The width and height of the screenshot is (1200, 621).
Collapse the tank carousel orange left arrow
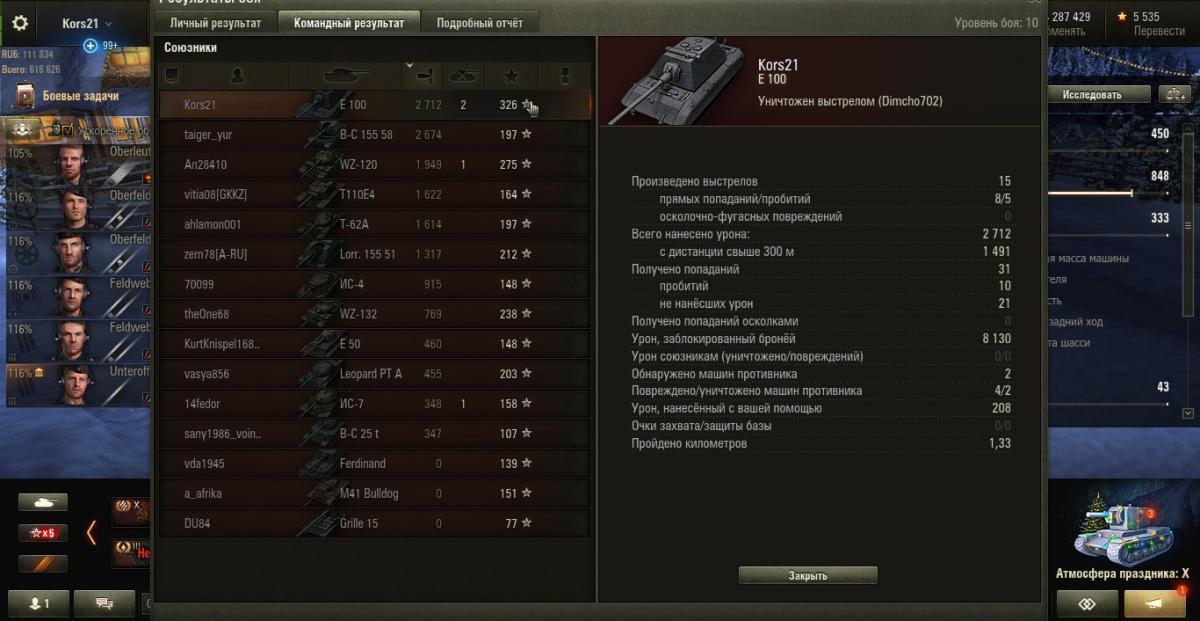[x=91, y=532]
